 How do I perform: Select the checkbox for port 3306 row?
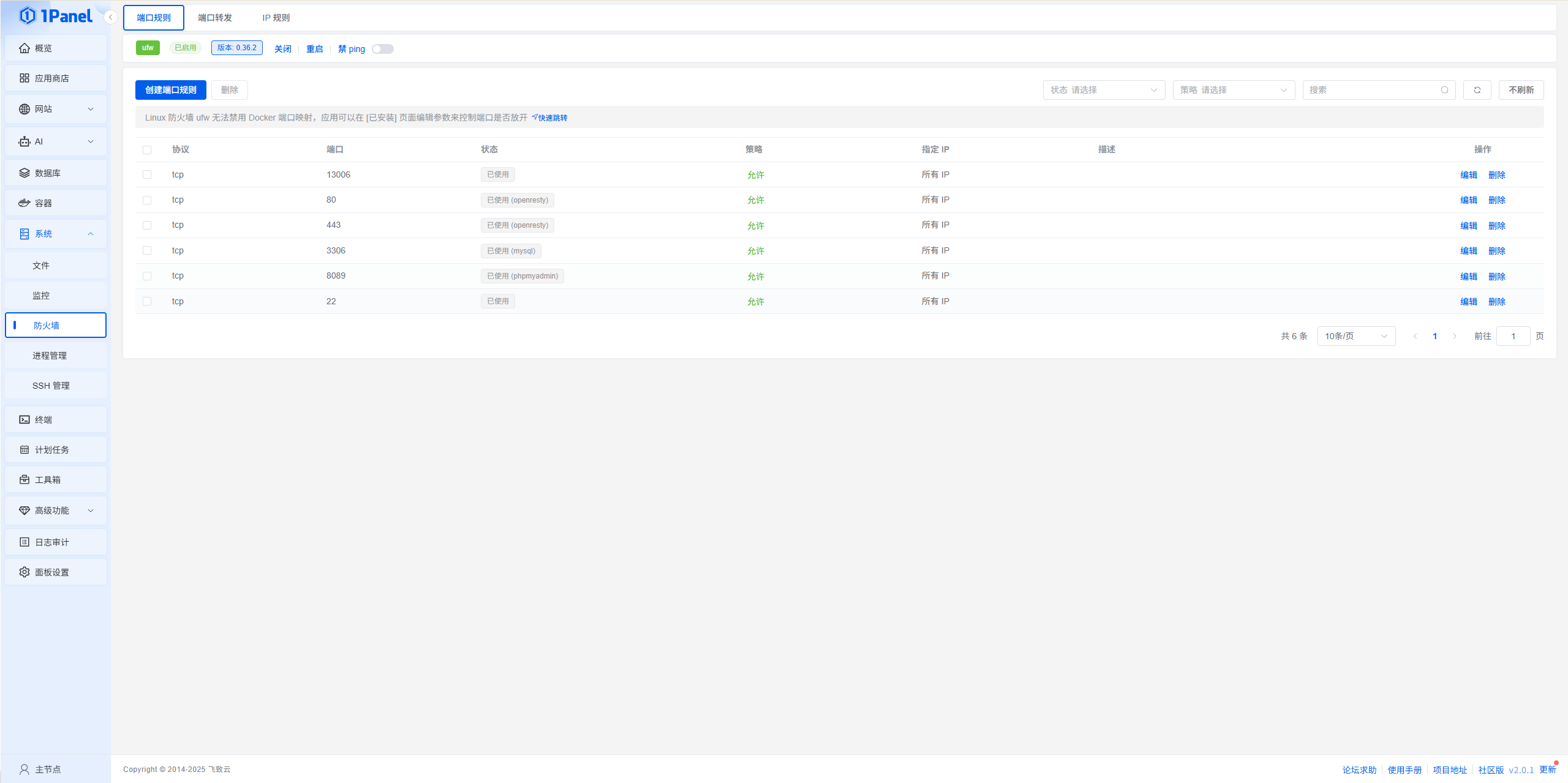tap(147, 250)
